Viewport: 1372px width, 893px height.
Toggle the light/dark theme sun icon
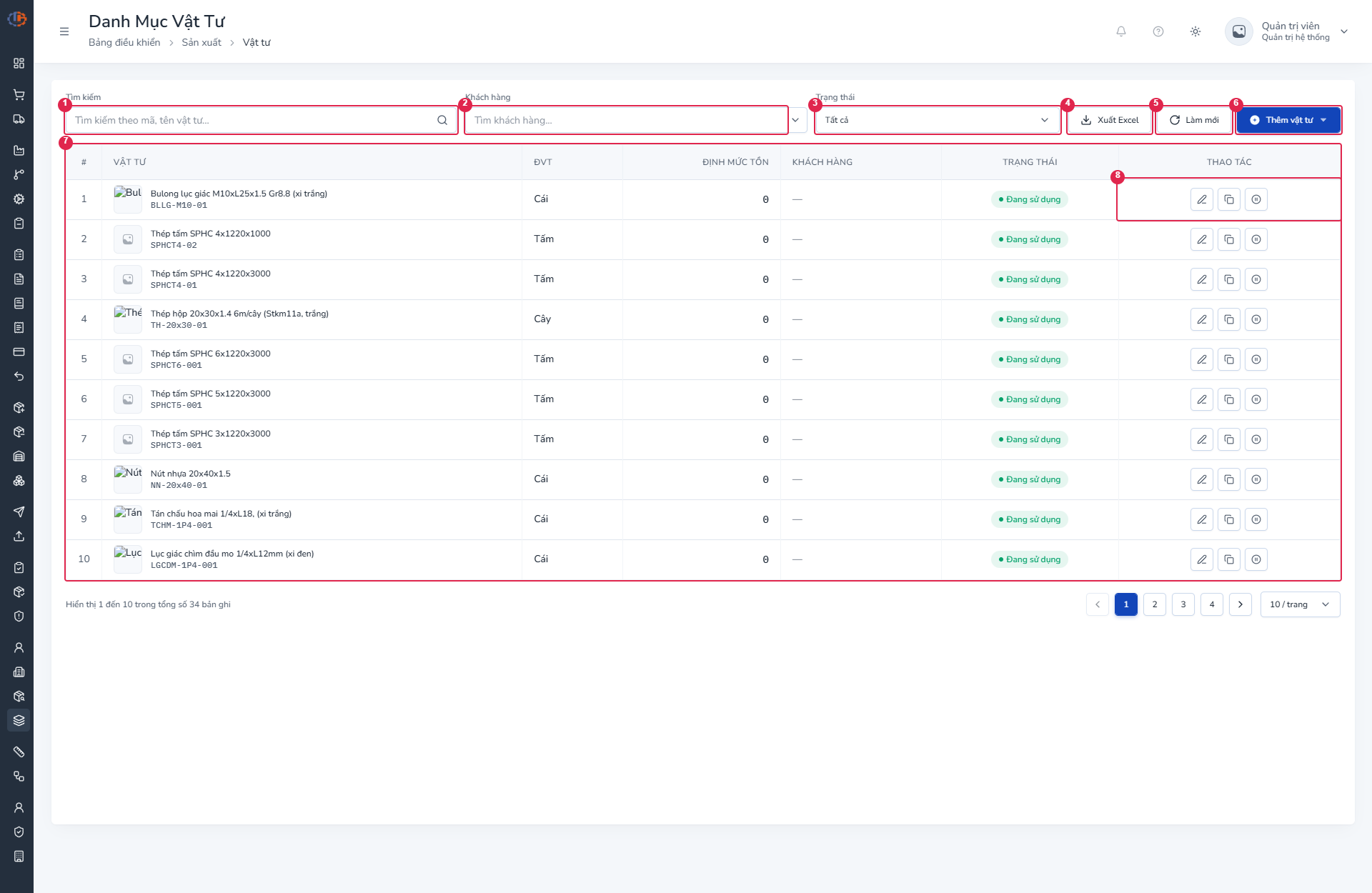point(1195,31)
